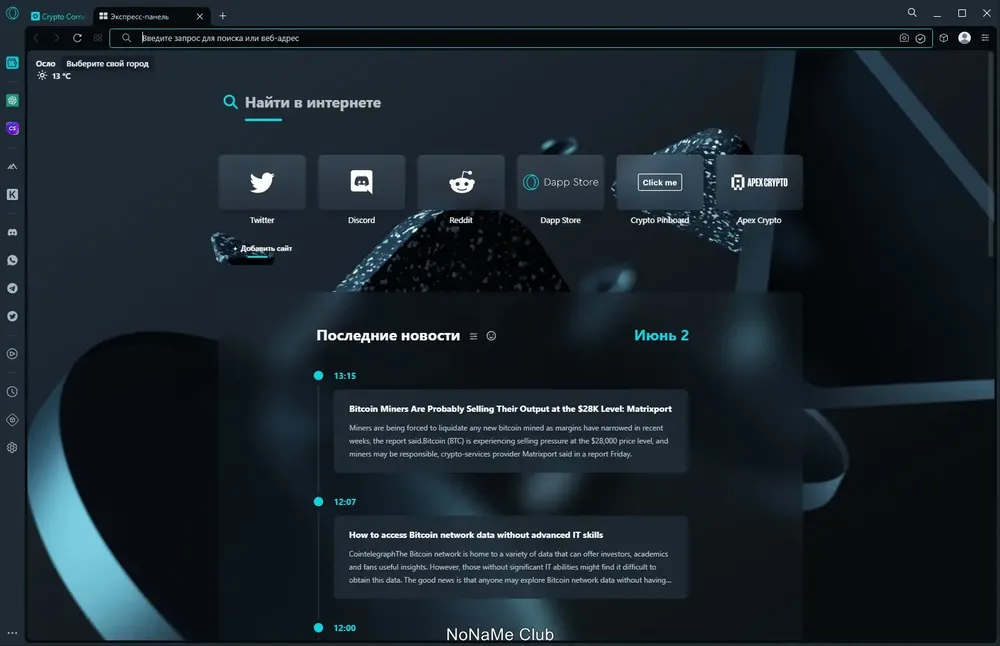Screen dimensions: 1000x646
Task: Open the Crypto Wallet sidebar icon
Action: click(12, 62)
